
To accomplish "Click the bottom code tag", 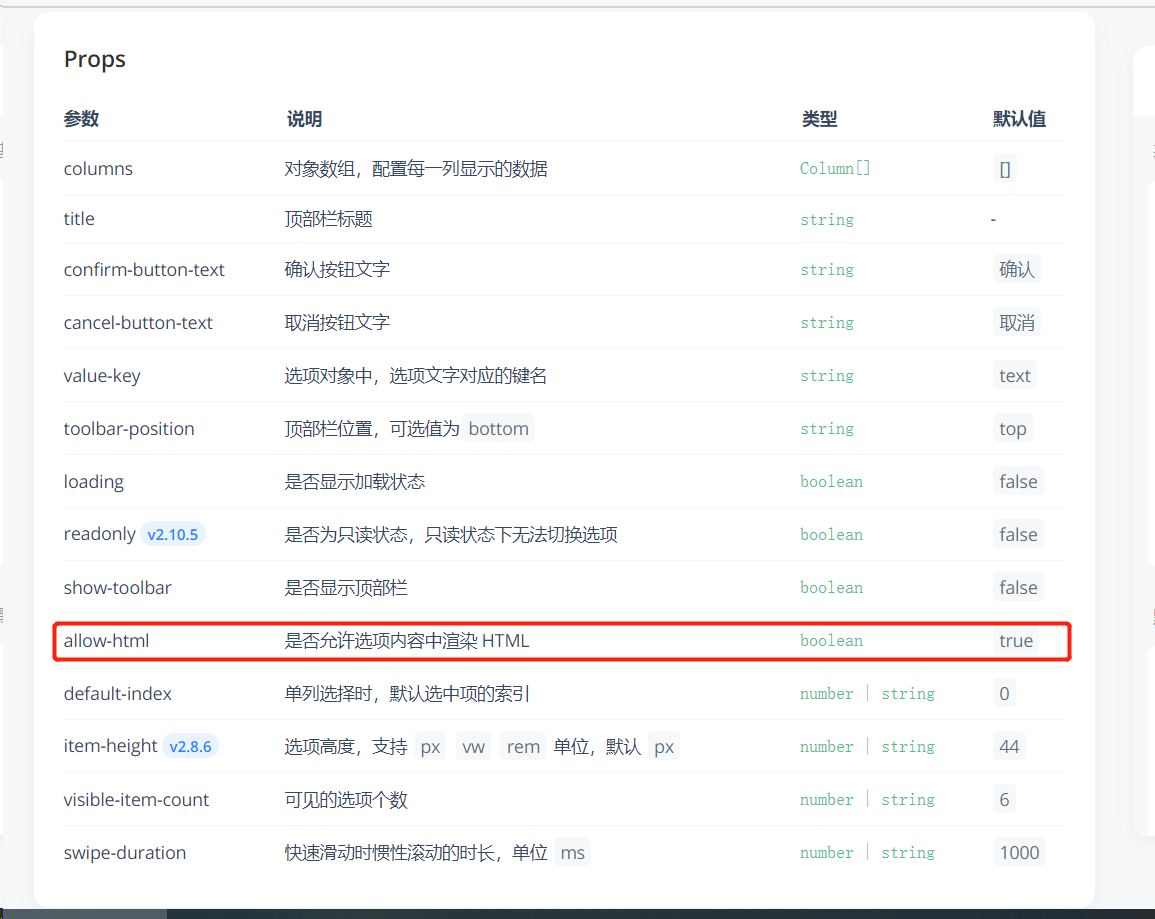I will tap(499, 429).
